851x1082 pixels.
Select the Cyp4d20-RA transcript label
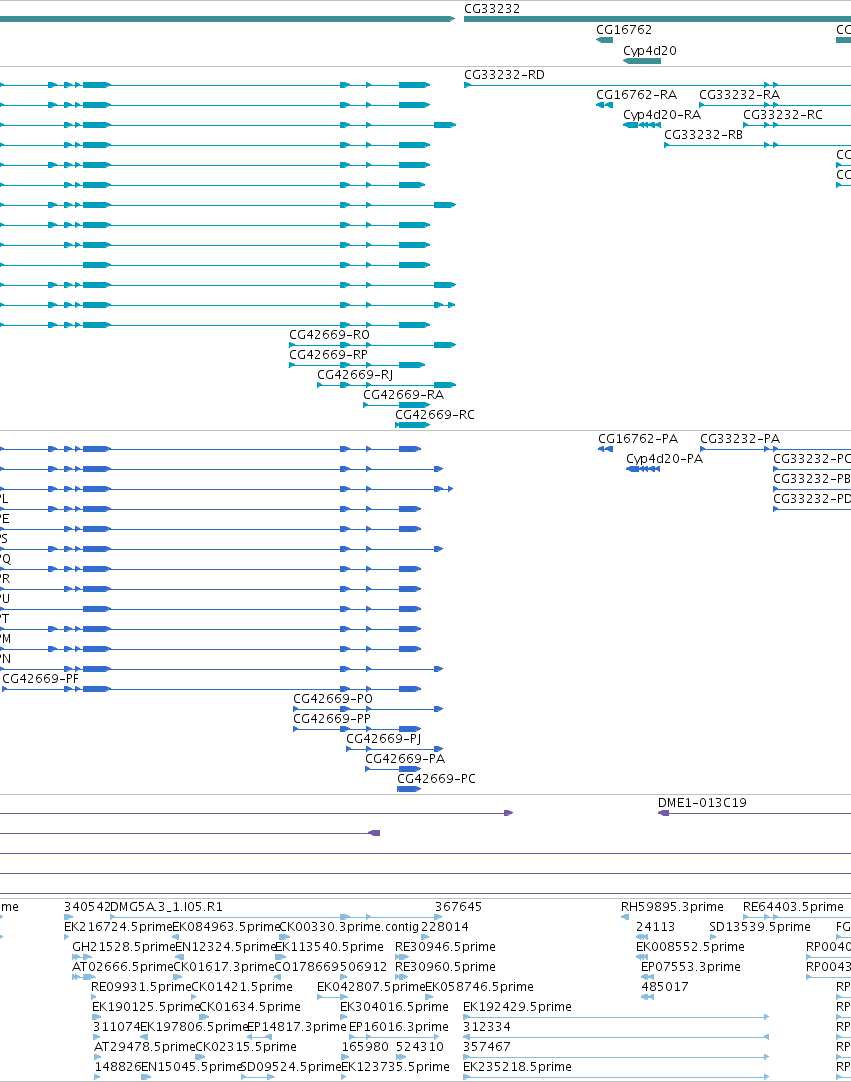coord(661,115)
